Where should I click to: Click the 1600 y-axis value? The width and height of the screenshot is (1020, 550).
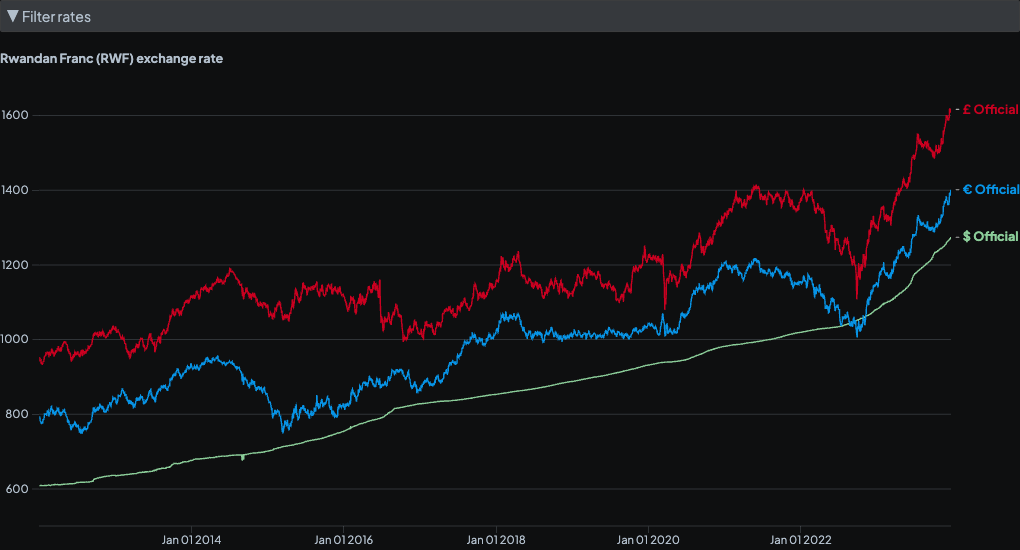pos(15,115)
